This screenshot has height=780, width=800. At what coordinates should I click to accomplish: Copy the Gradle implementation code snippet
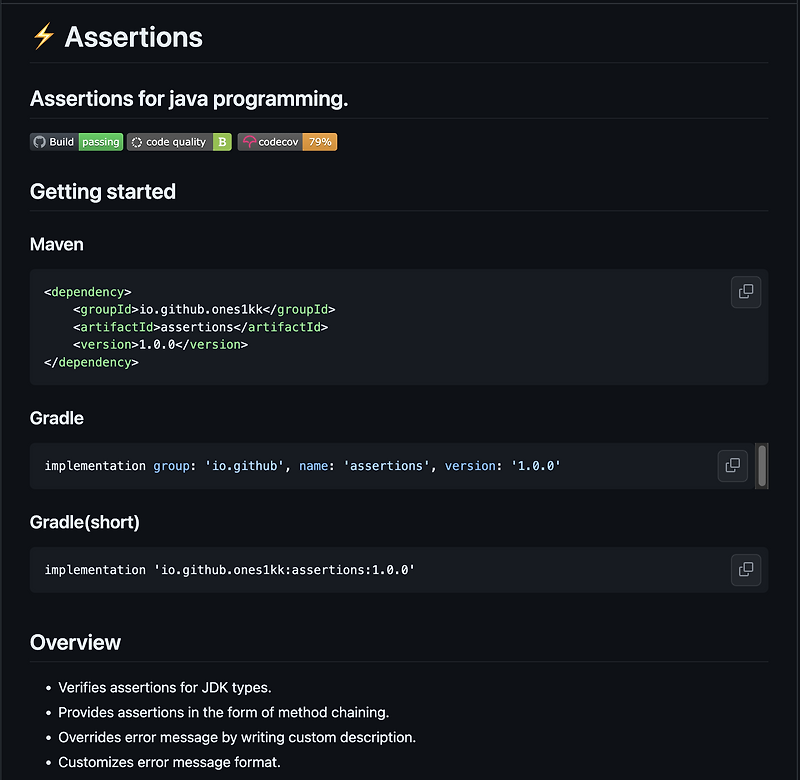tap(732, 465)
